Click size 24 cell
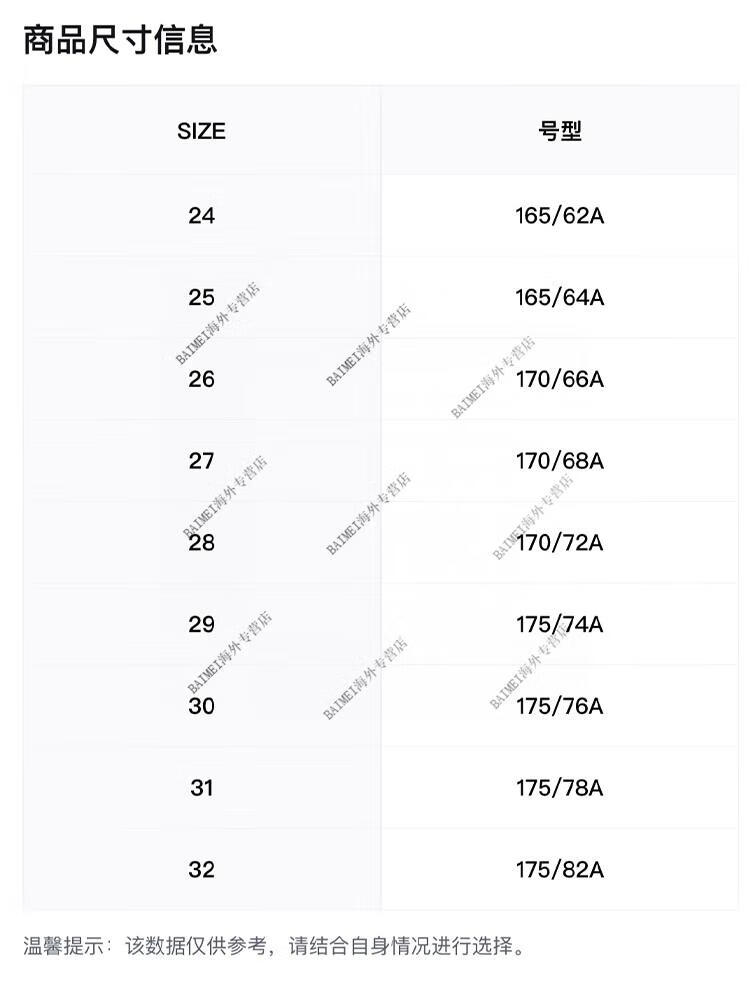Screen dimensions: 750x1000 pyautogui.click(x=202, y=216)
